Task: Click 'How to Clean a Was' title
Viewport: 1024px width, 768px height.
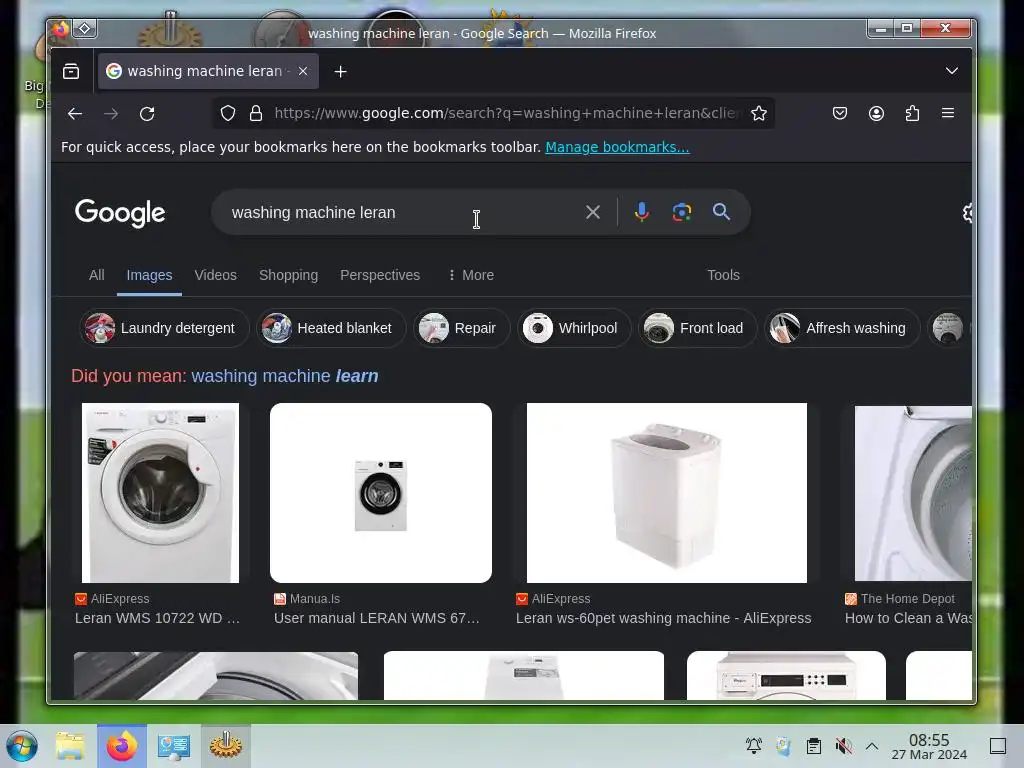Action: click(908, 618)
